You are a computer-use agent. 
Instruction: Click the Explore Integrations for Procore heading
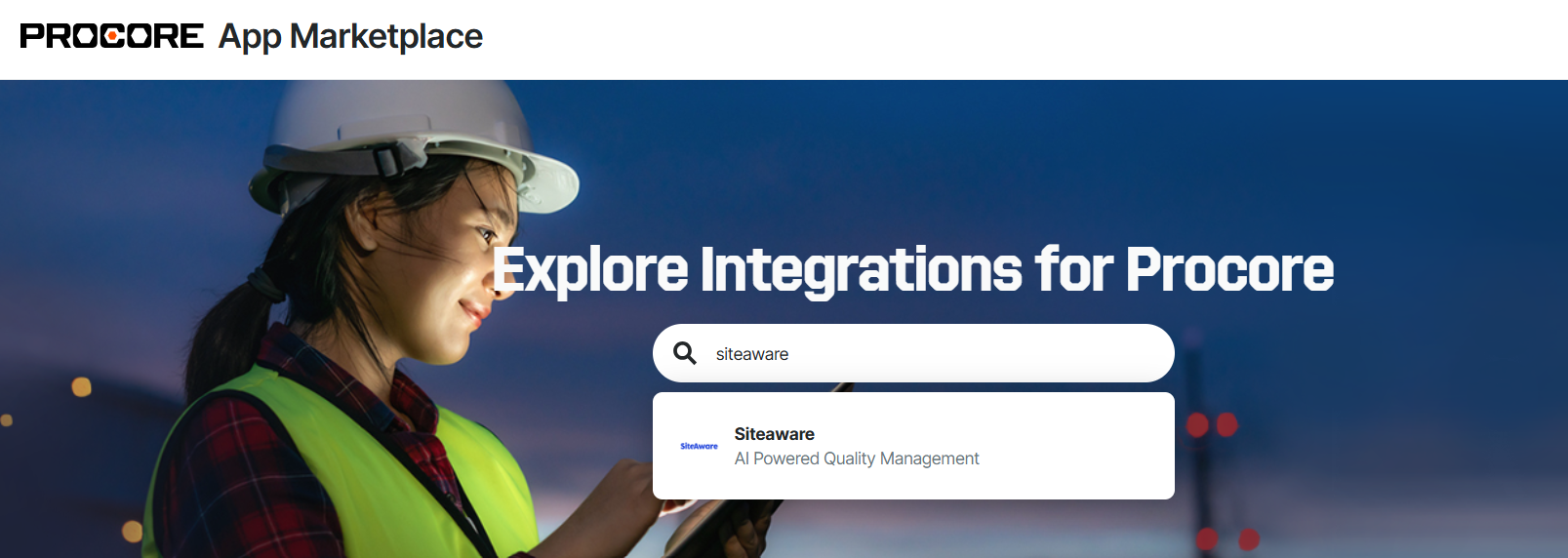(913, 269)
